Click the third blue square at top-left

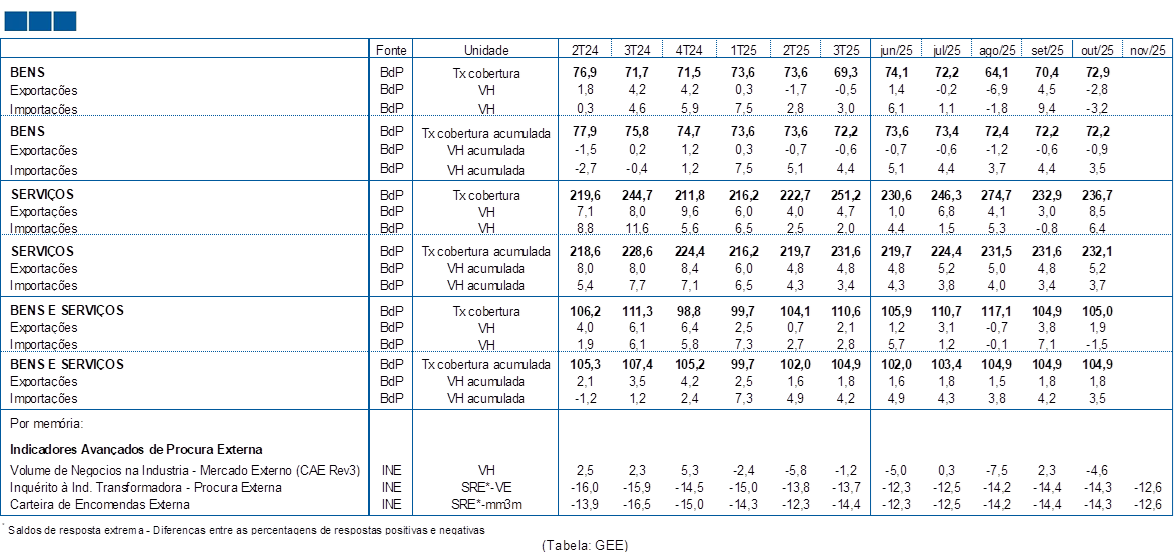pos(64,21)
